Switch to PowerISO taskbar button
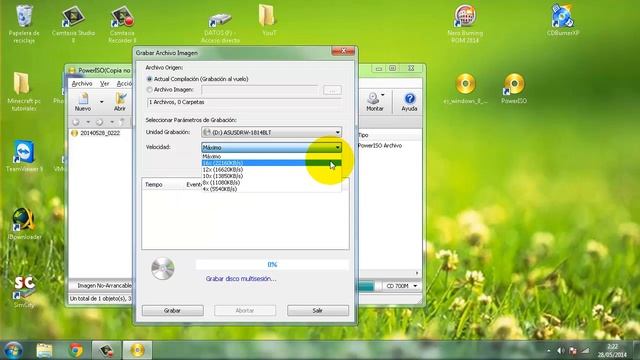Image resolution: width=640 pixels, height=360 pixels. [x=137, y=350]
